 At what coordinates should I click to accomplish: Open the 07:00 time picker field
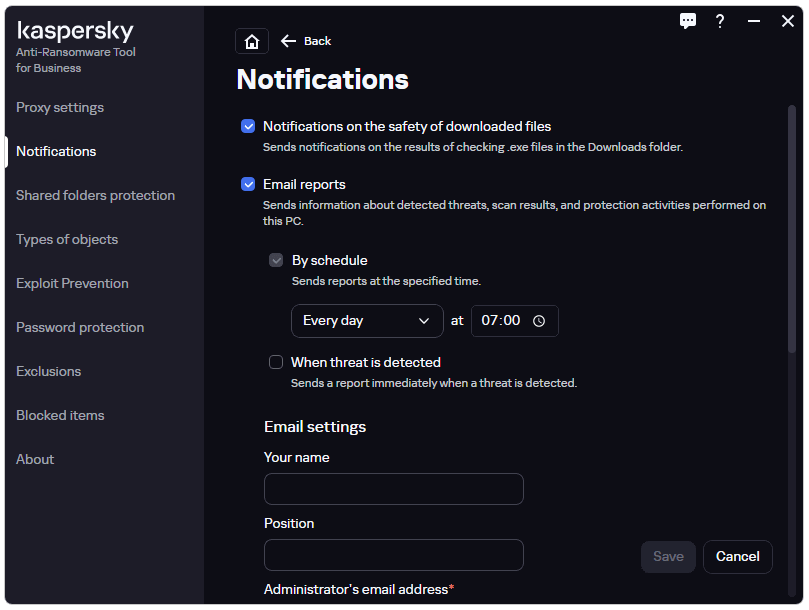[x=514, y=321]
